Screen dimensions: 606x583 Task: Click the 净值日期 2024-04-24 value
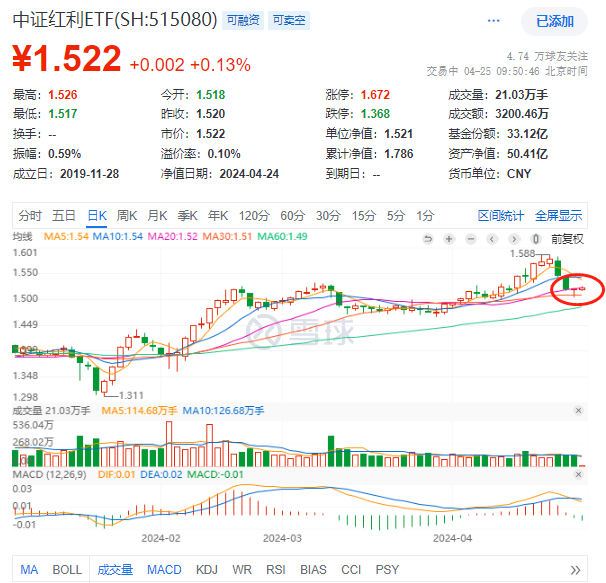coord(249,174)
